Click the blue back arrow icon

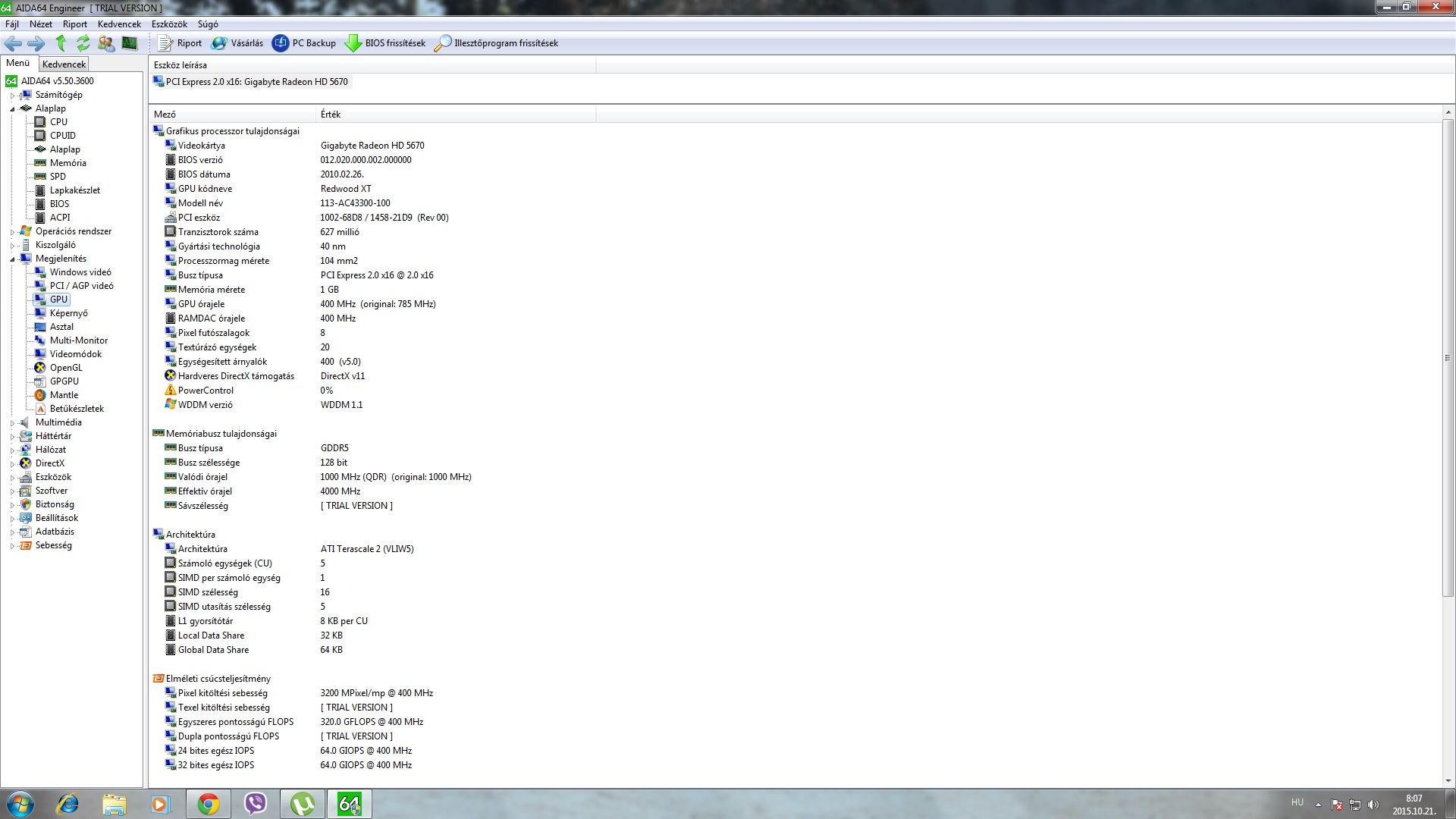[x=13, y=43]
